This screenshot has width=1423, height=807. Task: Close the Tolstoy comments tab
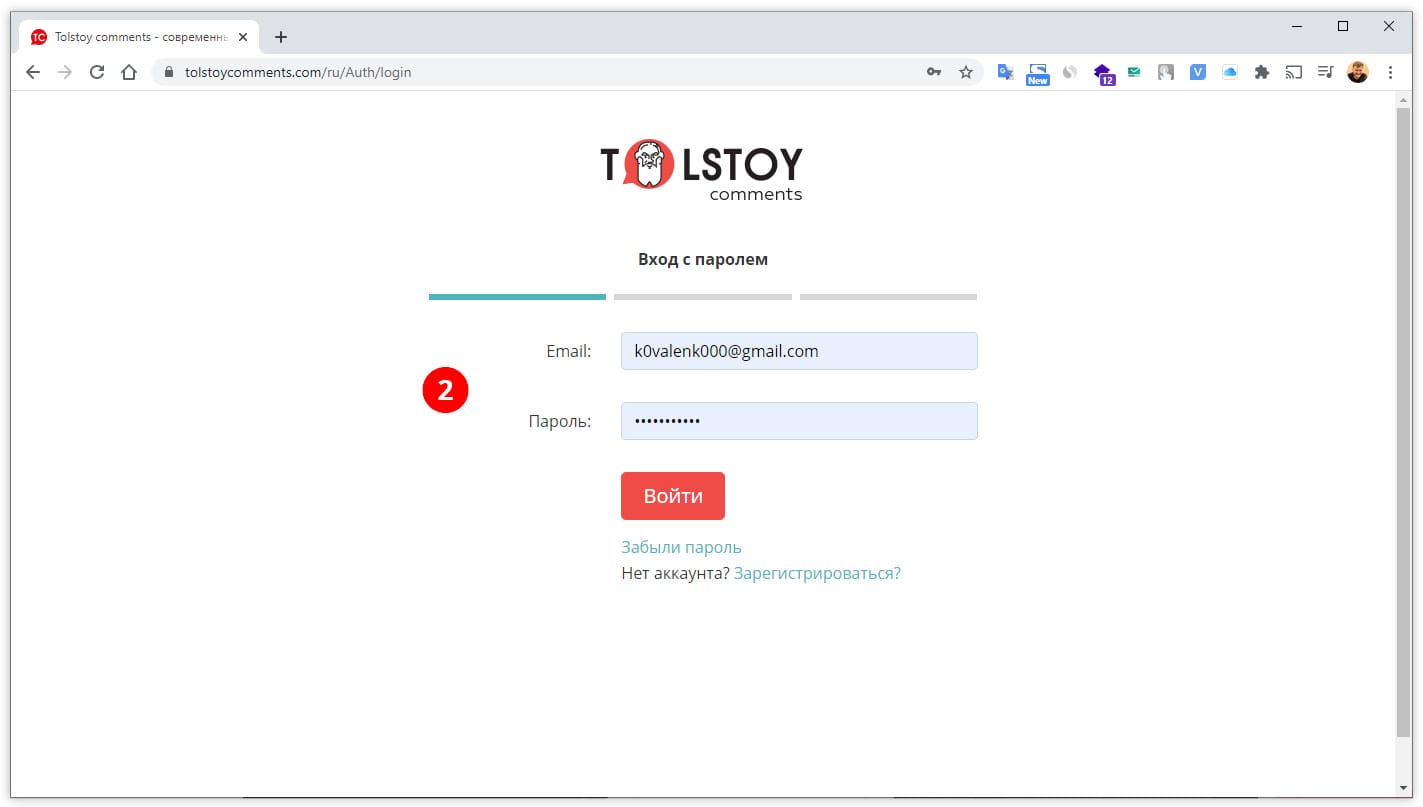point(243,37)
